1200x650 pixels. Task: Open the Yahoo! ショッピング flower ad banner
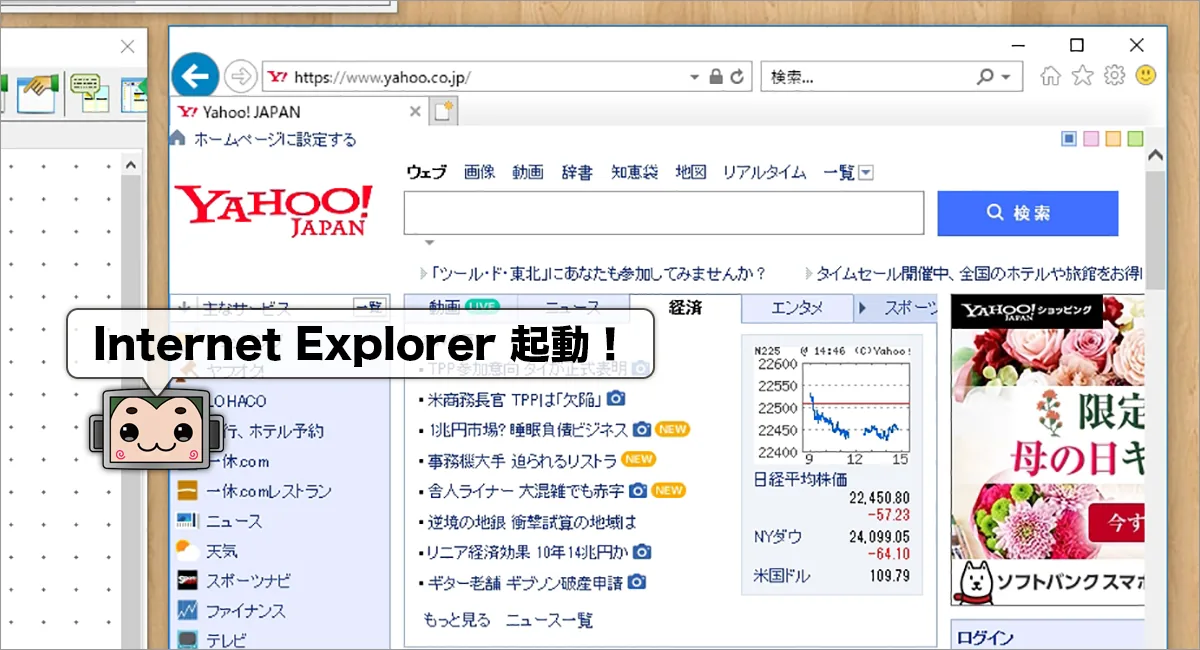tap(1048, 451)
